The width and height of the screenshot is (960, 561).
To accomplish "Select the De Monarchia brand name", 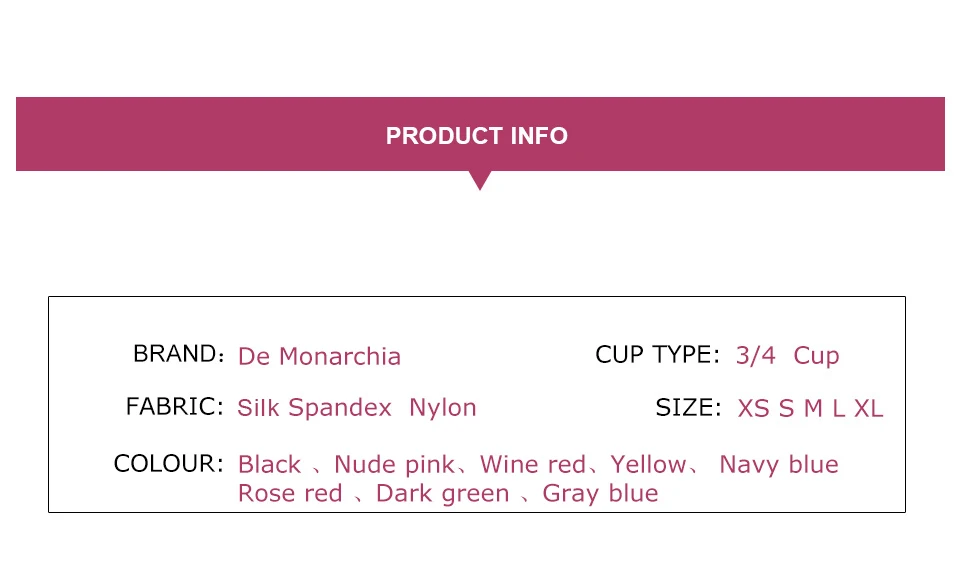I will click(x=319, y=357).
